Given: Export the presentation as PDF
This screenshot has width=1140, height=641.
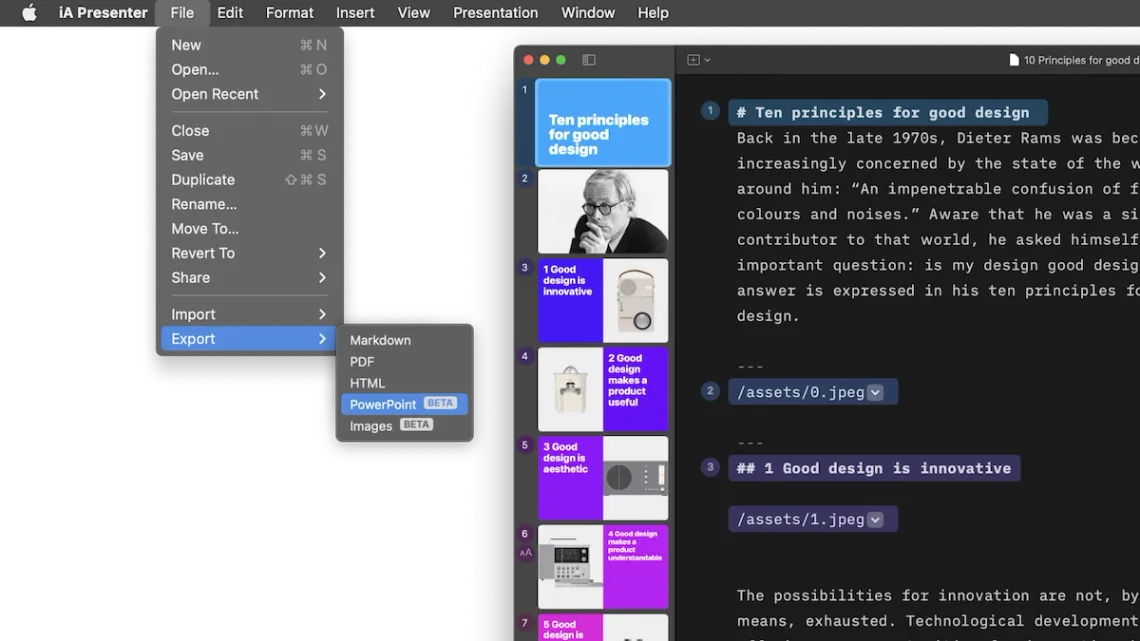Looking at the screenshot, I should (x=361, y=361).
